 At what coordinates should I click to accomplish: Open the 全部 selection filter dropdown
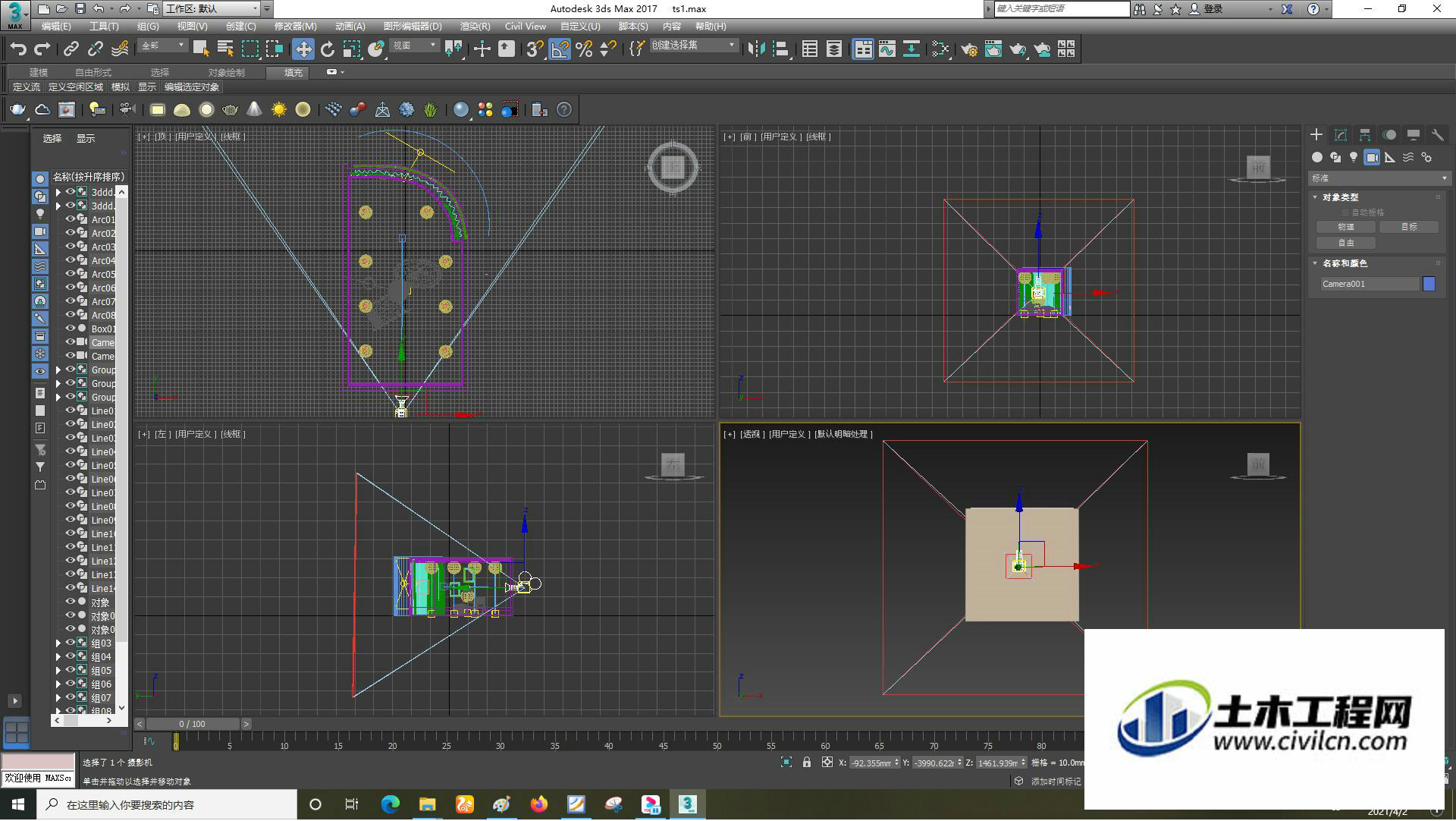click(x=162, y=46)
